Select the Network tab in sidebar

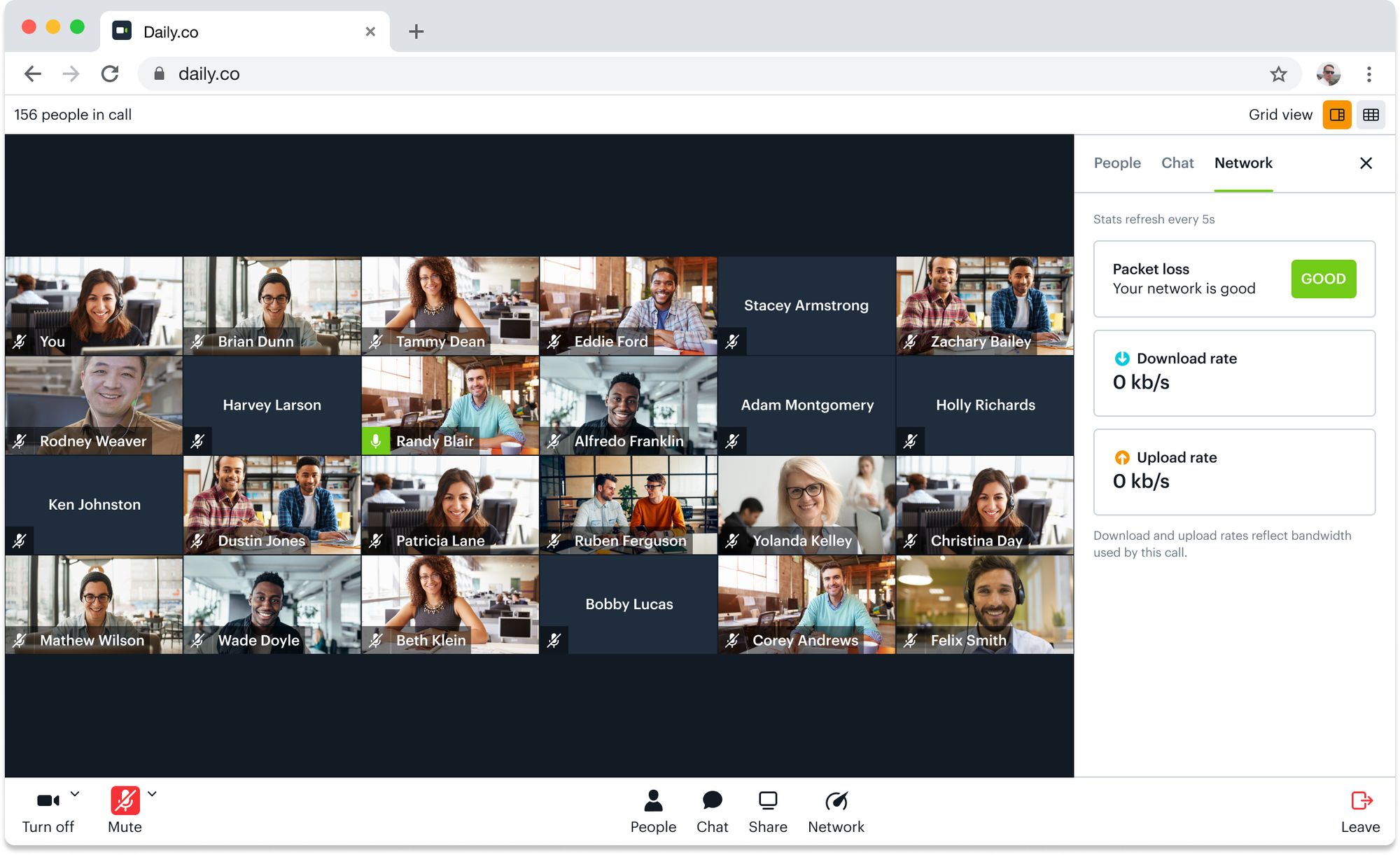coord(1243,162)
